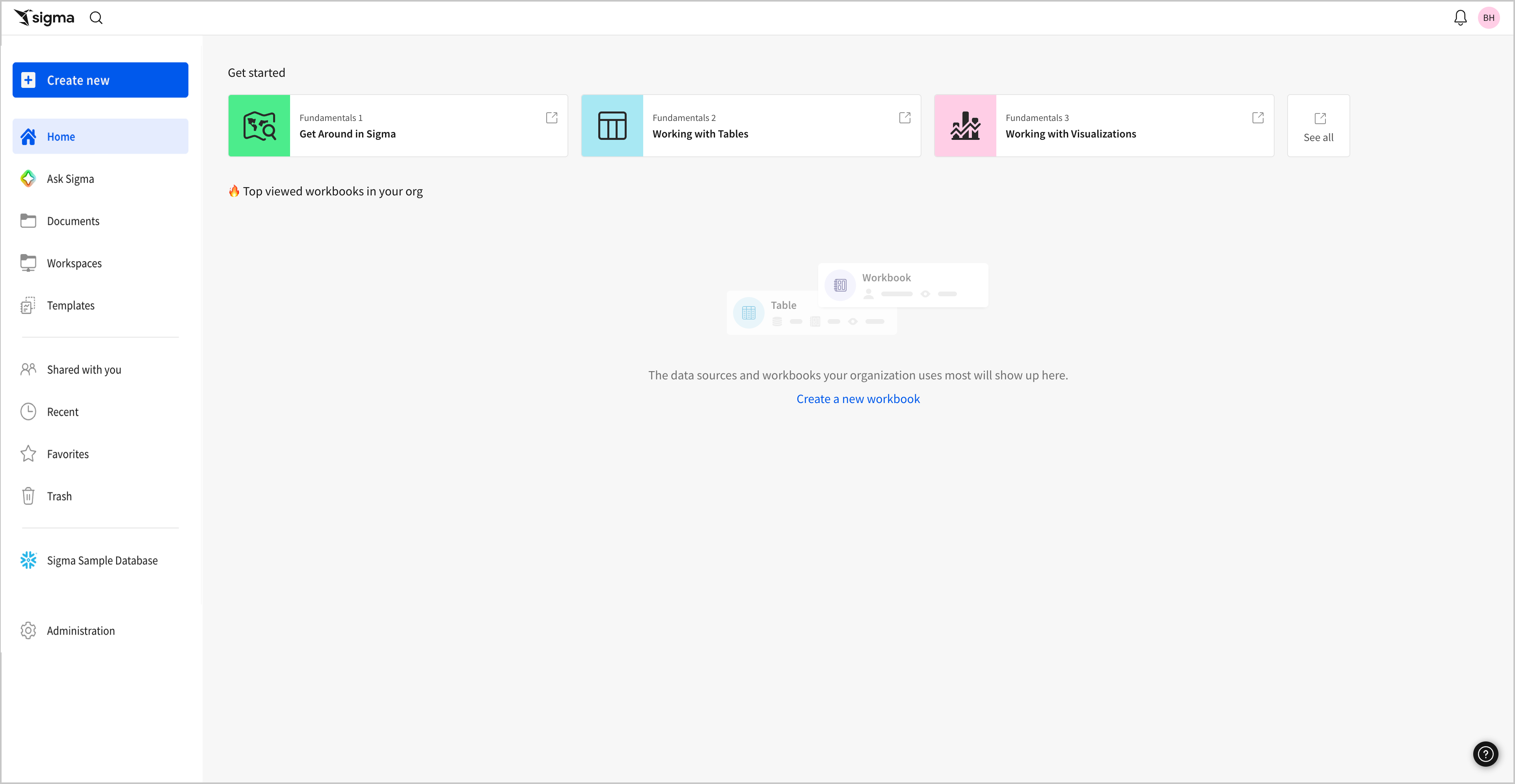Click See all tutorials card
The width and height of the screenshot is (1515, 784).
tap(1318, 125)
